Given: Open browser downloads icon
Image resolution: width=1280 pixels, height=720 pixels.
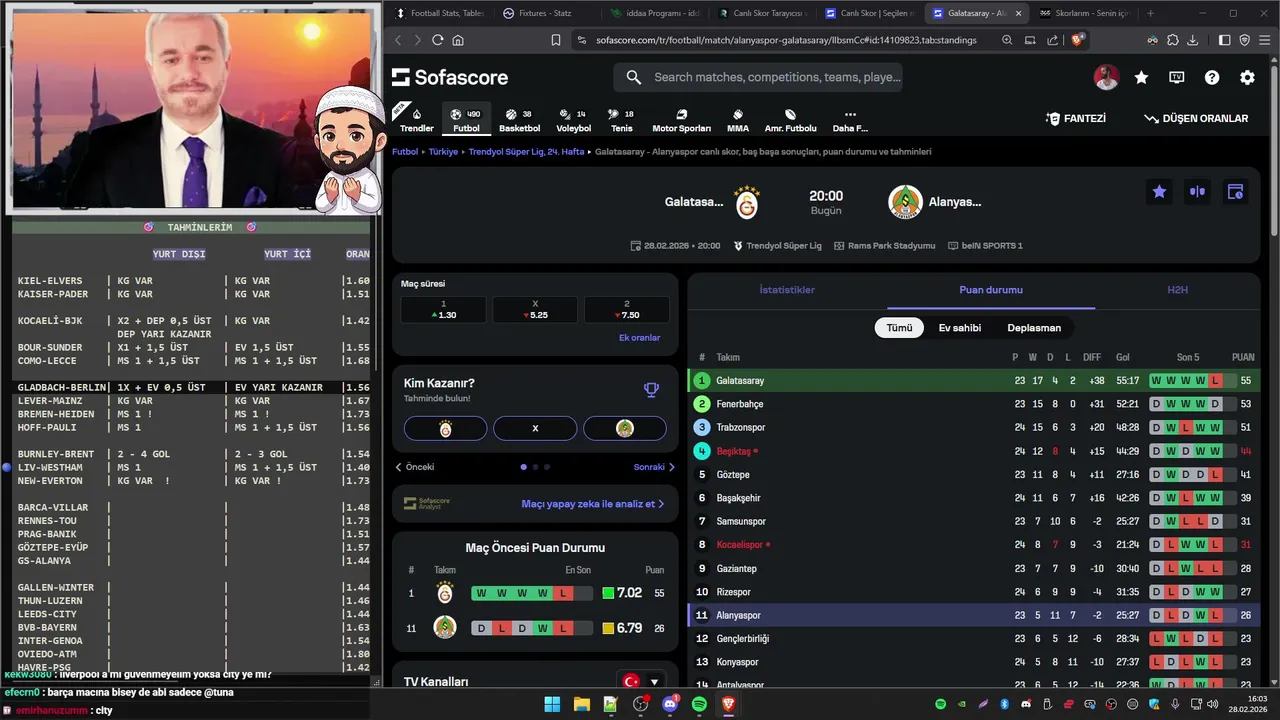Looking at the screenshot, I should [1192, 40].
